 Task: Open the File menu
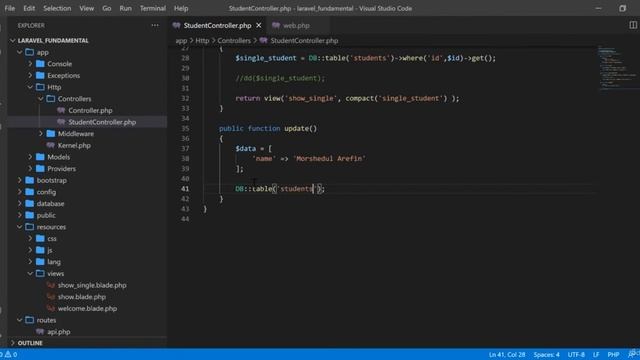(10, 8)
